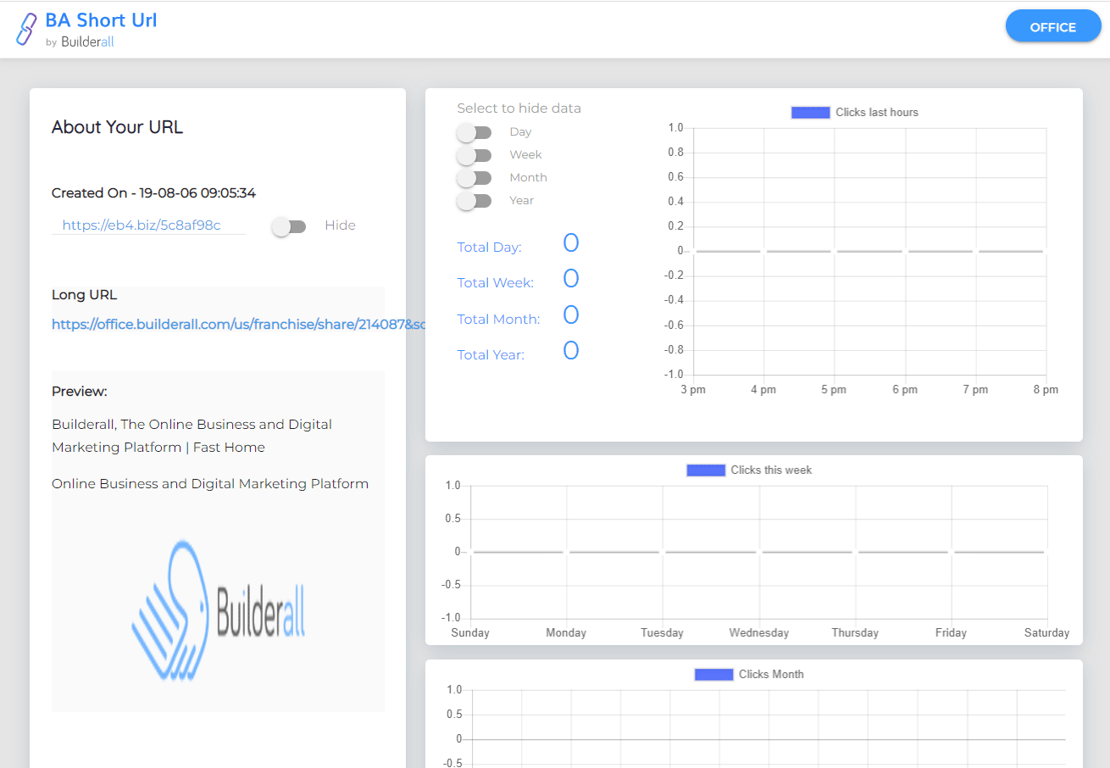Image resolution: width=1110 pixels, height=768 pixels.
Task: Toggle the Day data switch
Action: click(x=474, y=132)
